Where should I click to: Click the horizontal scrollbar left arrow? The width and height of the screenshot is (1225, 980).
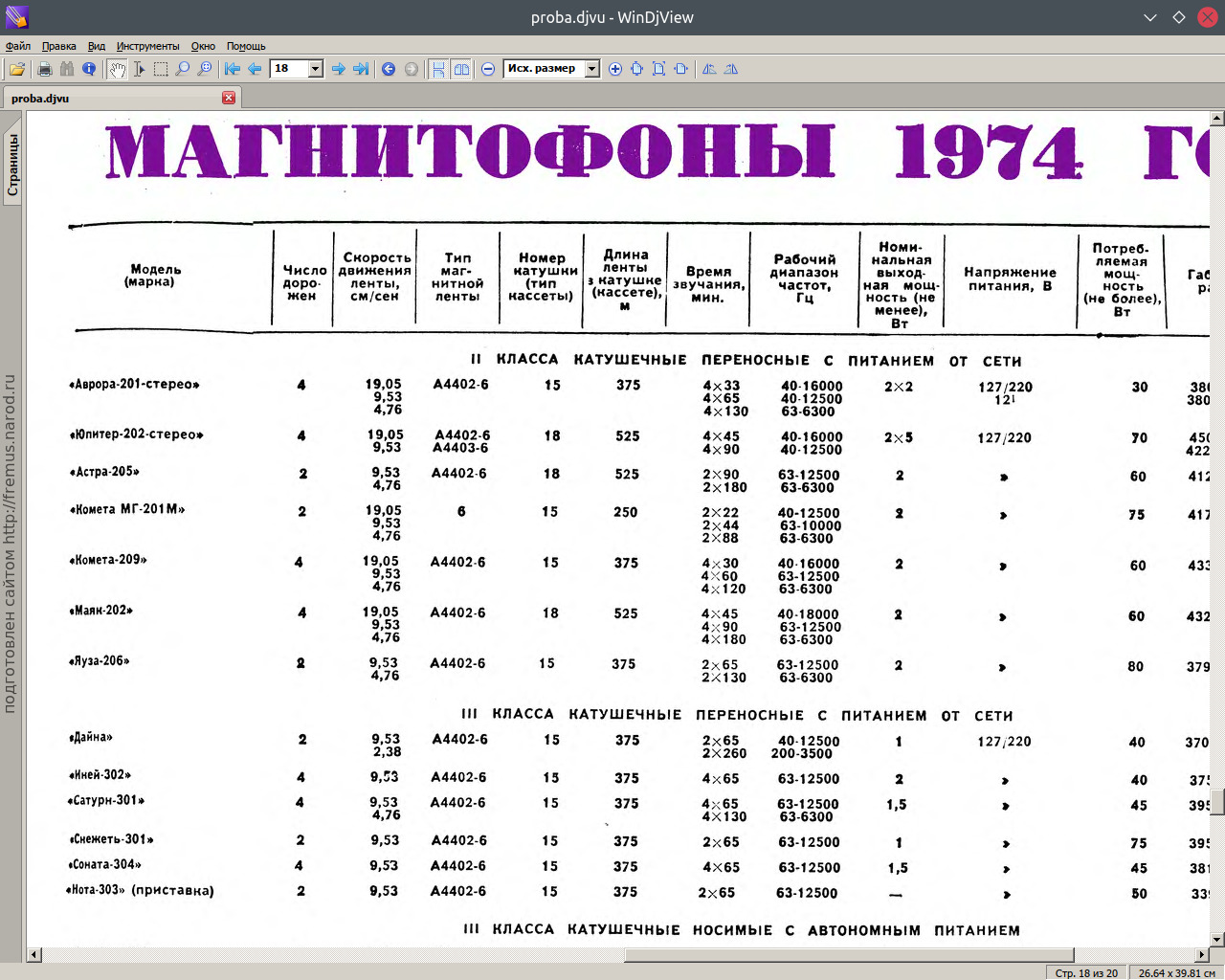(34, 954)
